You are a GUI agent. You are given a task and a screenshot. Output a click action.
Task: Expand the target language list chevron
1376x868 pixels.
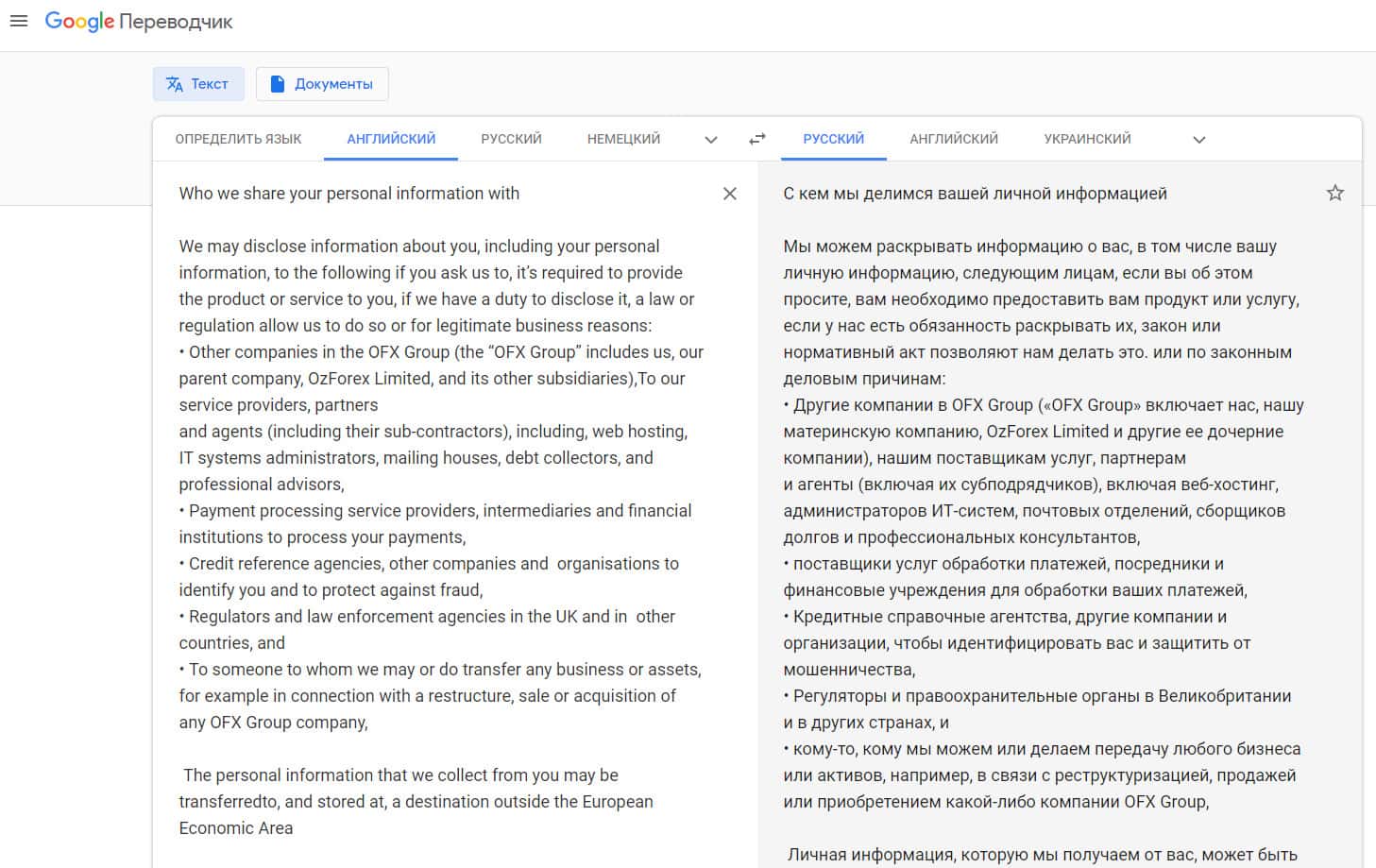[1199, 140]
